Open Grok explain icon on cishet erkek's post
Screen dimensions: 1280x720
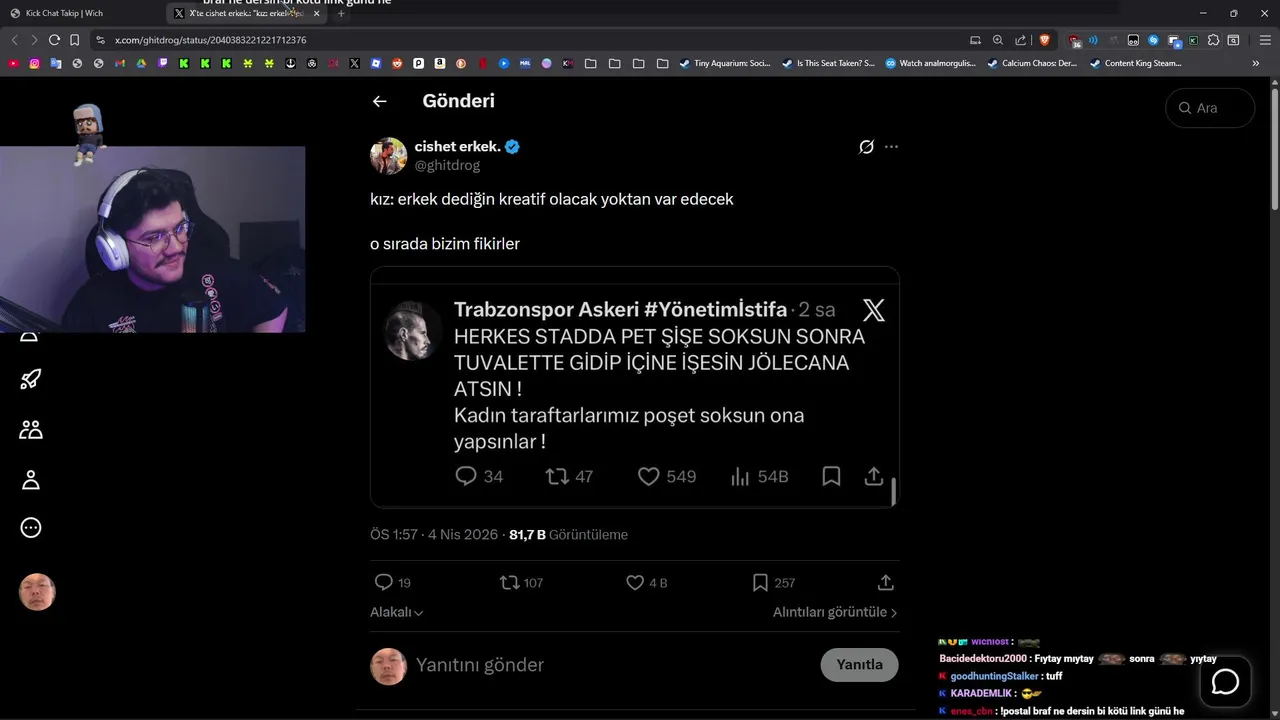coord(866,147)
